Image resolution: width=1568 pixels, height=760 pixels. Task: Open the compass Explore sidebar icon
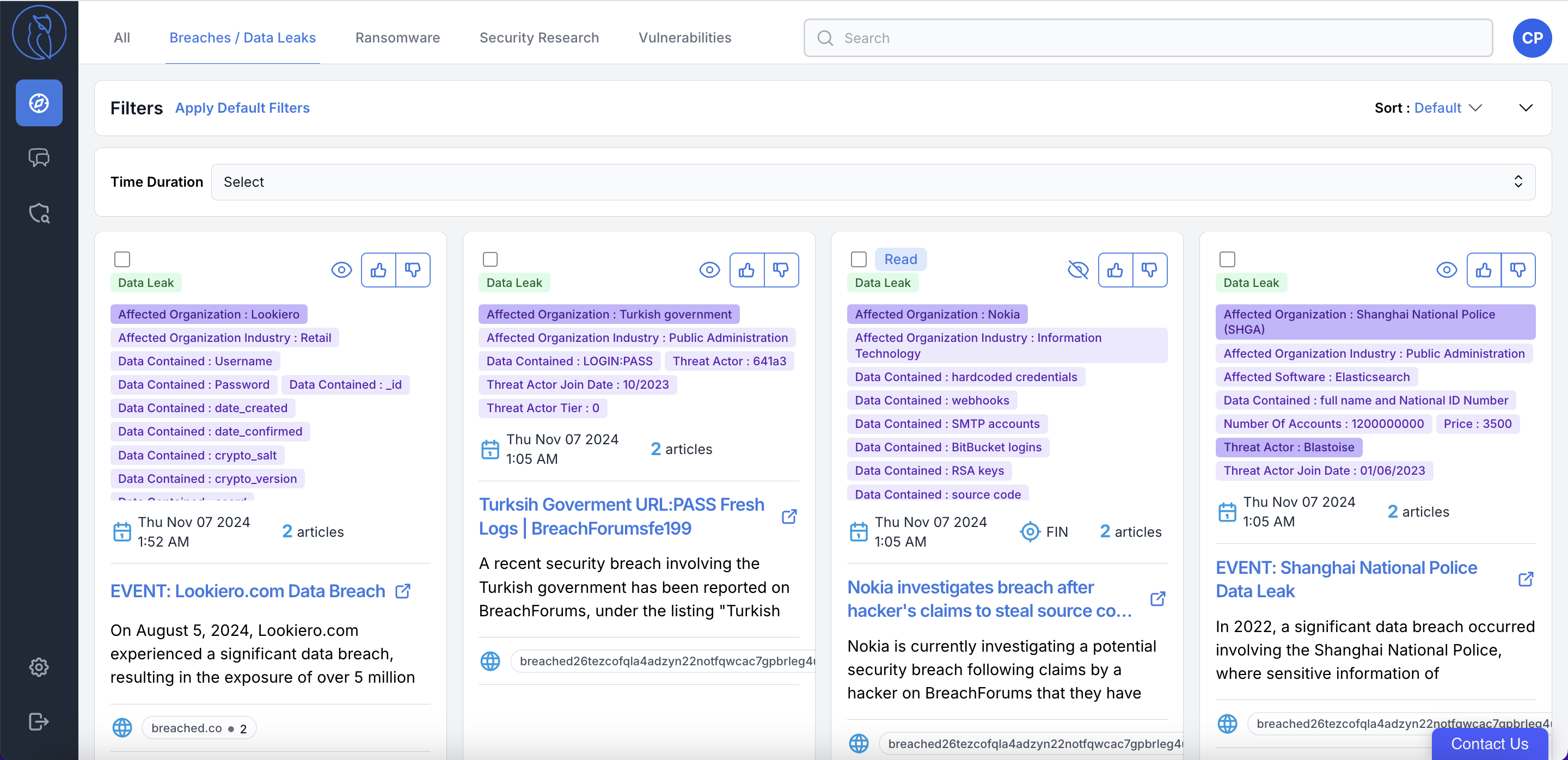click(x=39, y=103)
